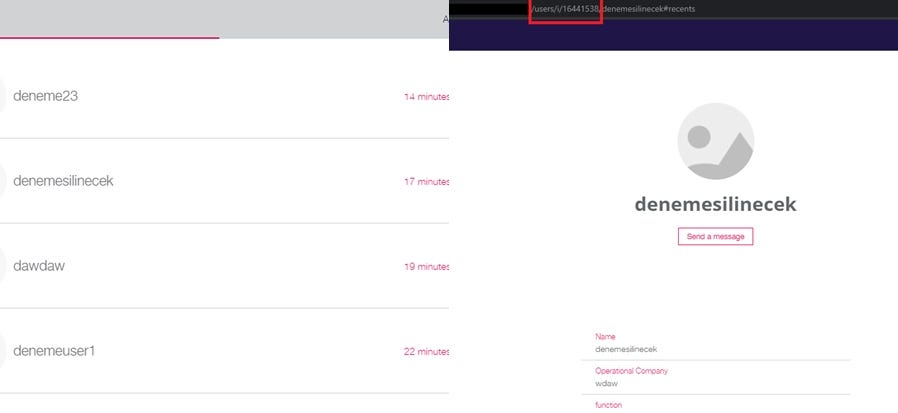The image size is (898, 413).
Task: Click the Operational Company label
Action: (631, 371)
